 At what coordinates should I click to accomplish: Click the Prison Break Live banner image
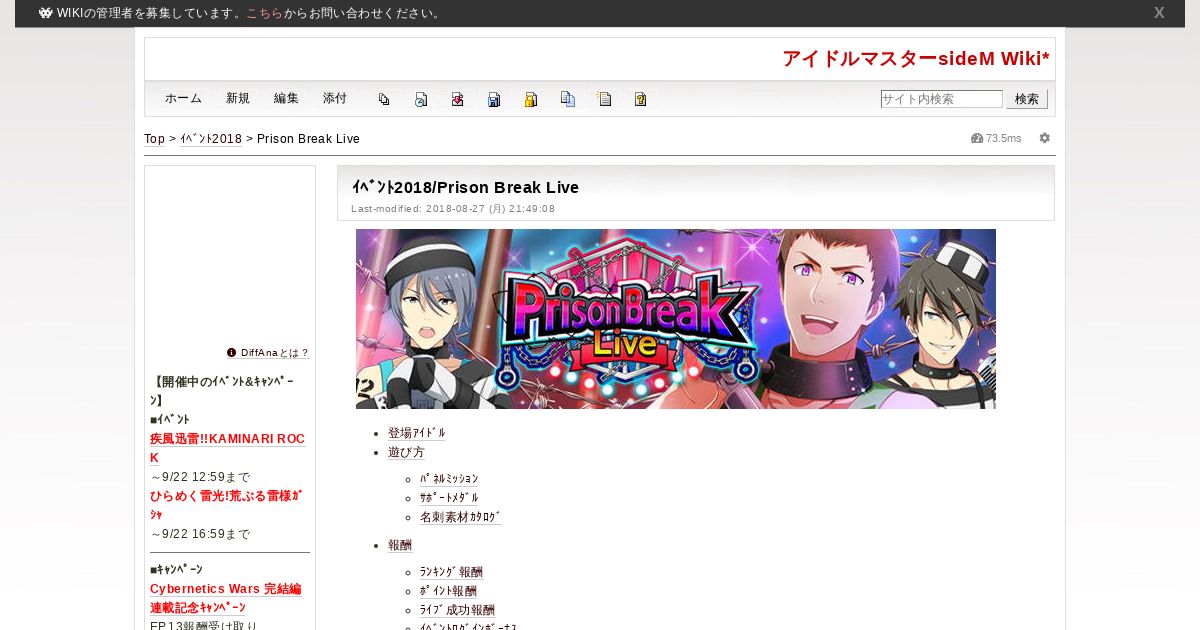pos(676,319)
